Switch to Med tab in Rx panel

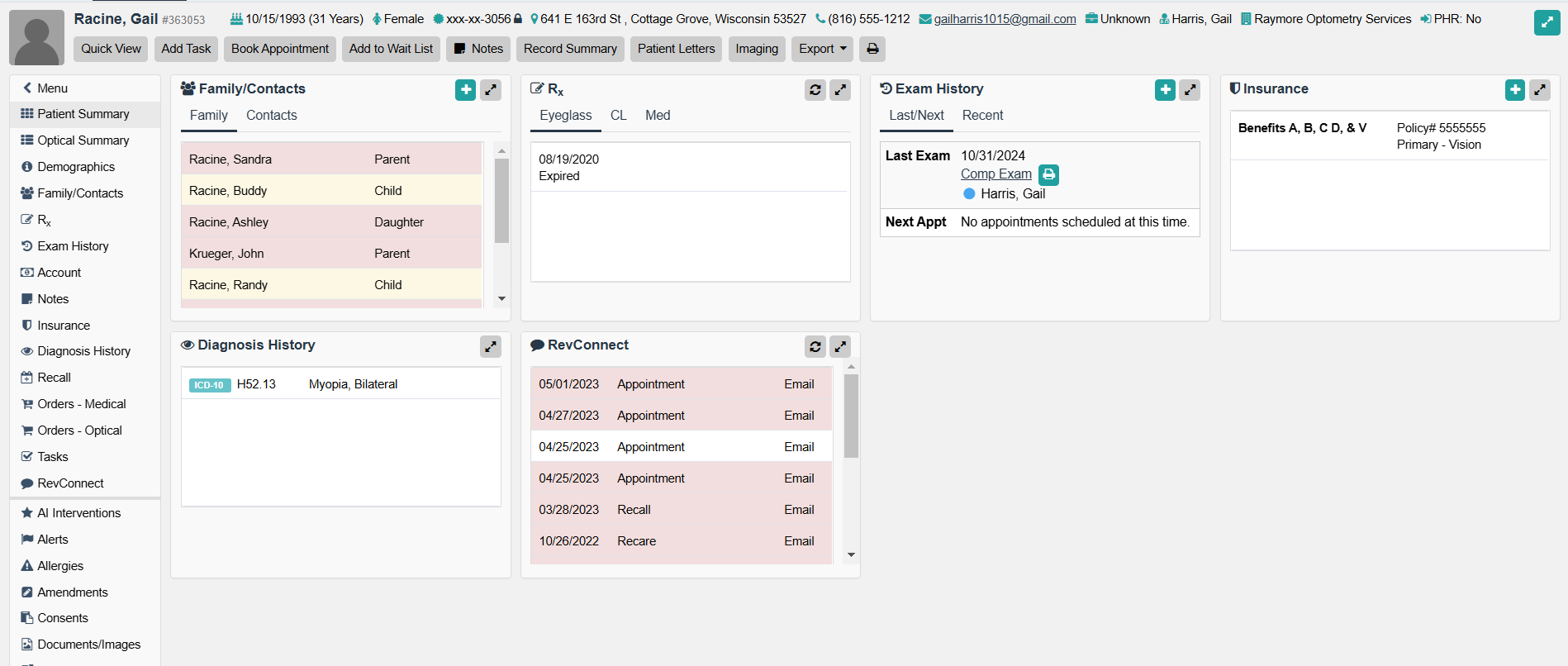[658, 116]
